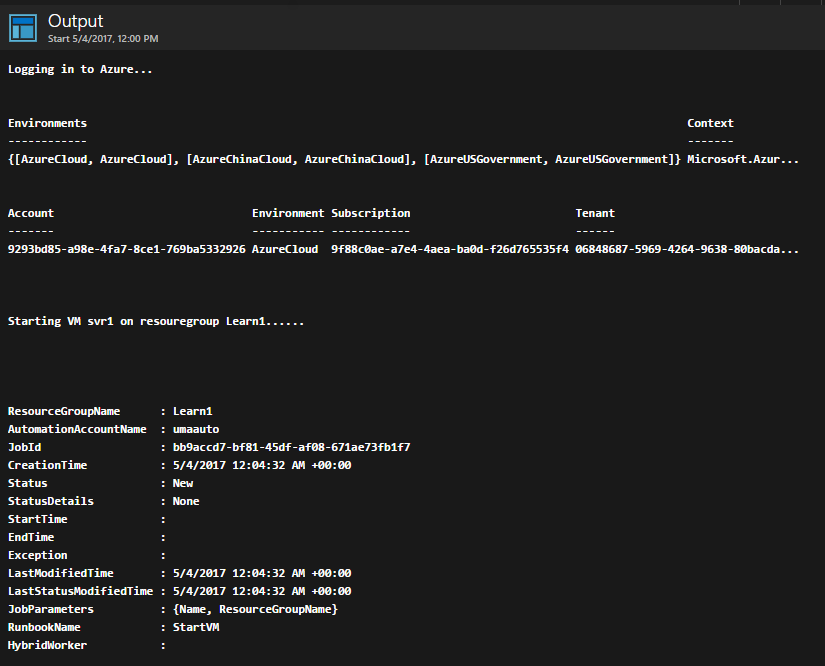
Task: Click the Microsoft.Azur... context value
Action: point(743,159)
